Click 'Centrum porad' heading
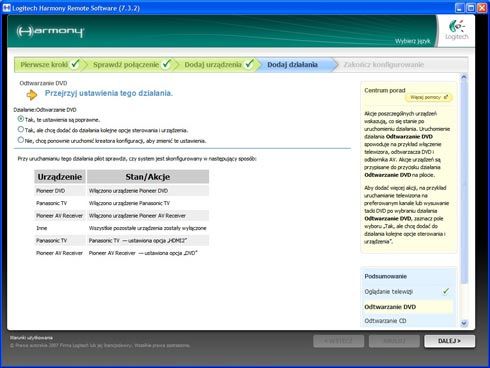 point(385,90)
